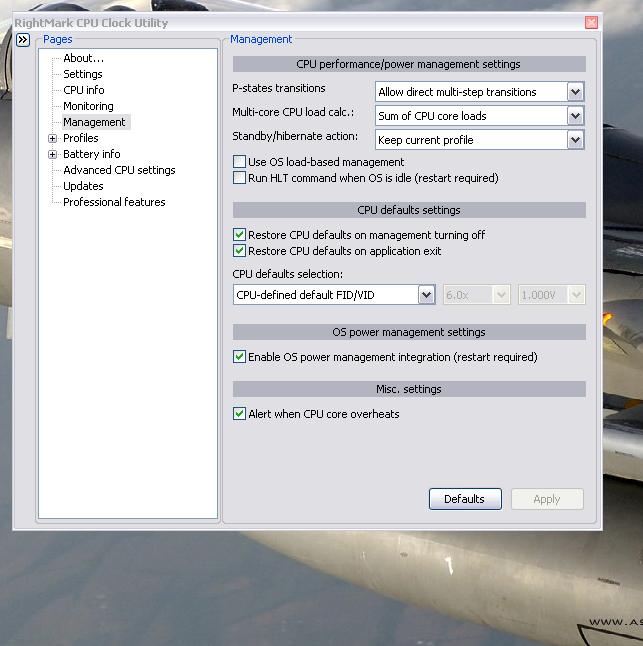The height and width of the screenshot is (646, 643).
Task: Click the CPU defaults settings section header
Action: [409, 210]
